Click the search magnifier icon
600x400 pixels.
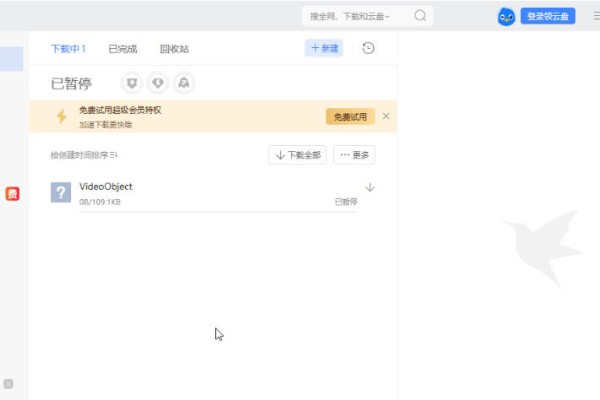(x=420, y=16)
